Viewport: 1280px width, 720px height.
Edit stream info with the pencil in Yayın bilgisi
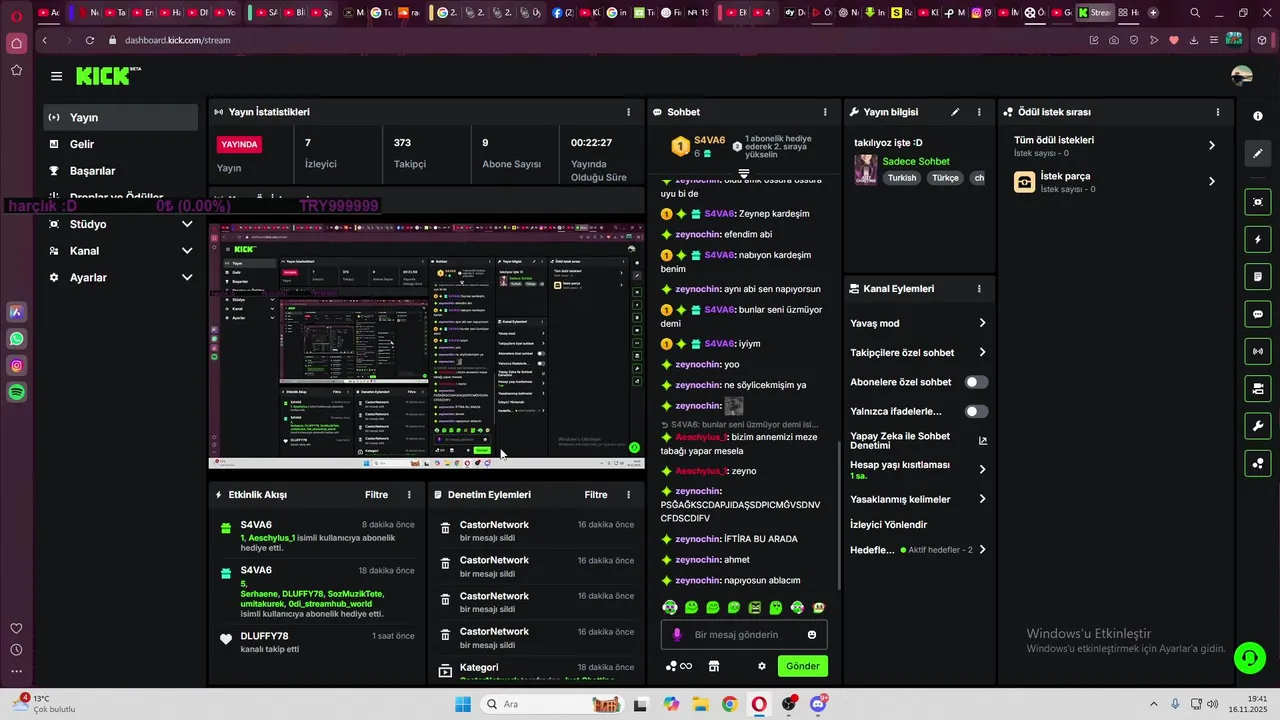955,112
